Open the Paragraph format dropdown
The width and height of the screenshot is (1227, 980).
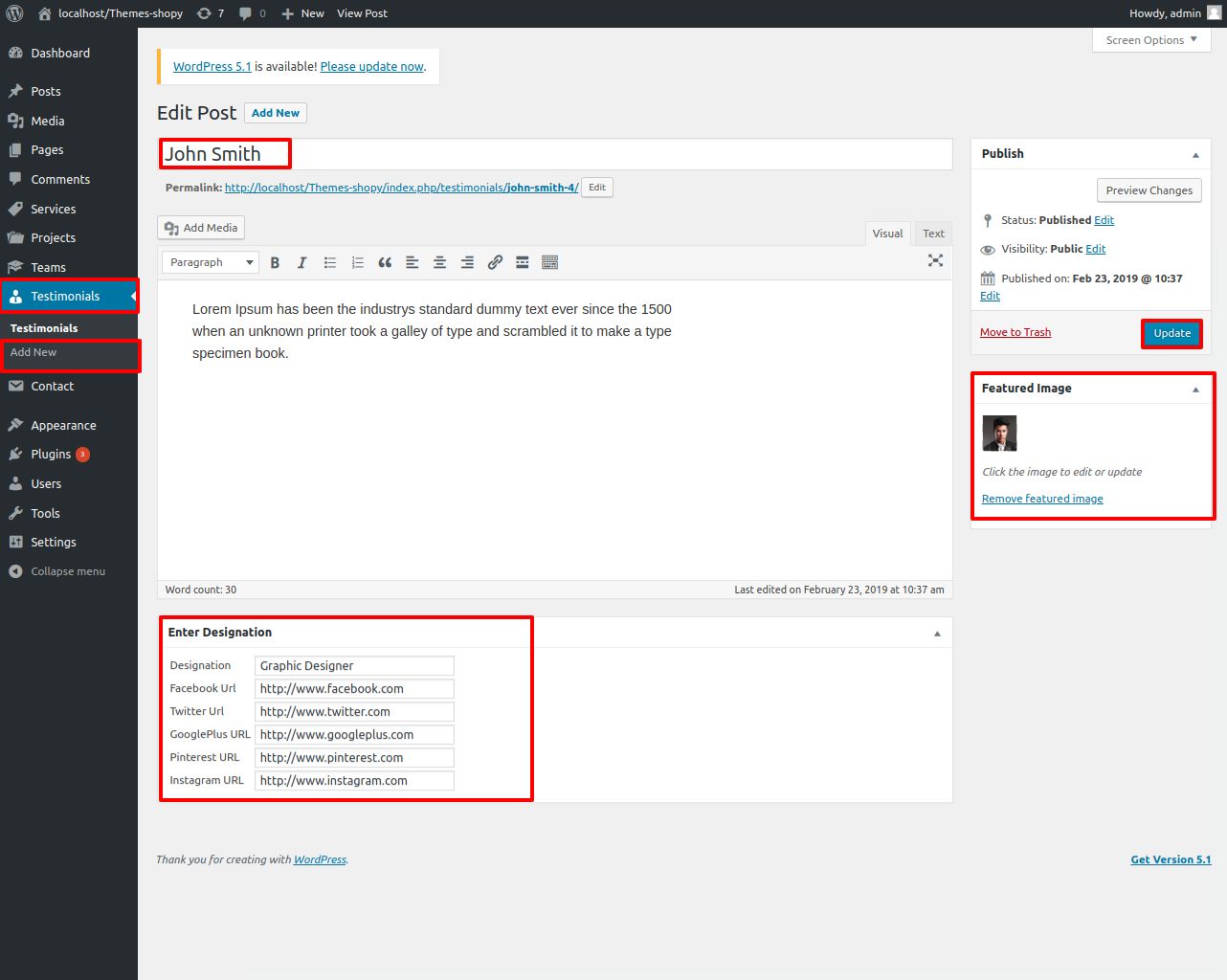[210, 262]
